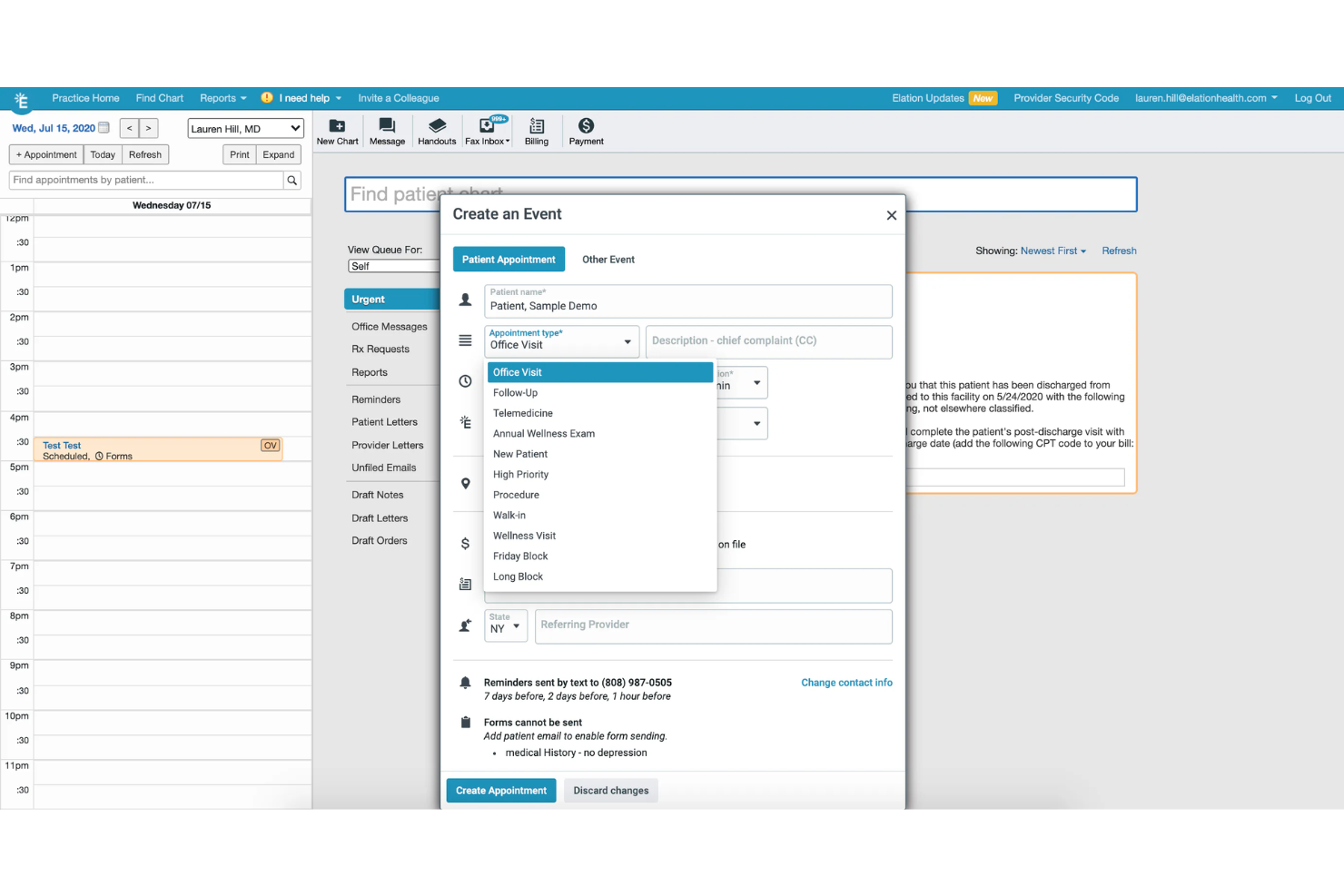Click the reminders bell icon
The height and width of the screenshot is (896, 1344).
[x=465, y=683]
